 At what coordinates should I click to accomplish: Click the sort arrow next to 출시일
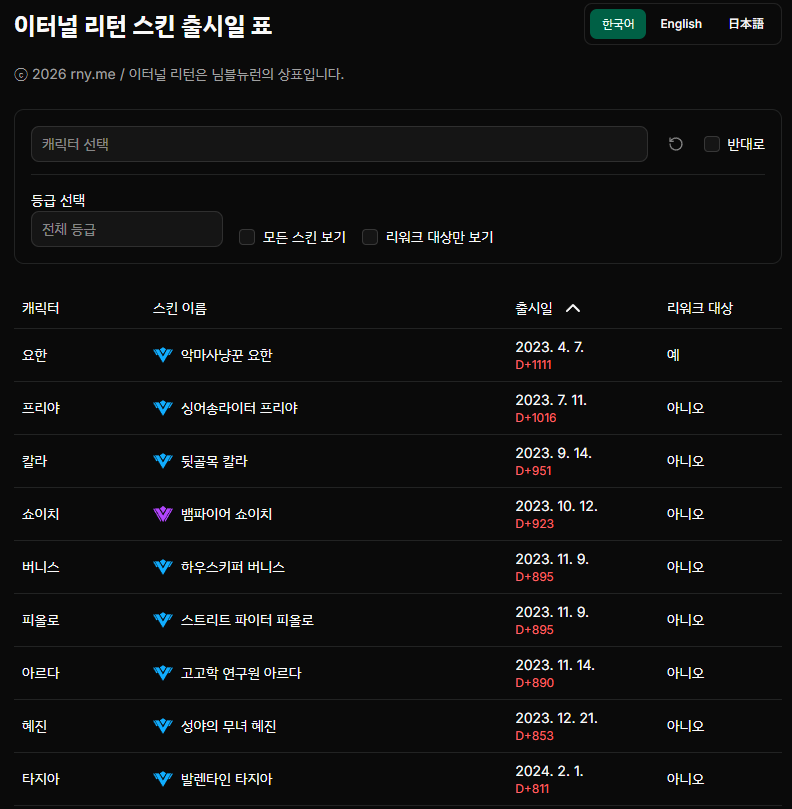573,309
